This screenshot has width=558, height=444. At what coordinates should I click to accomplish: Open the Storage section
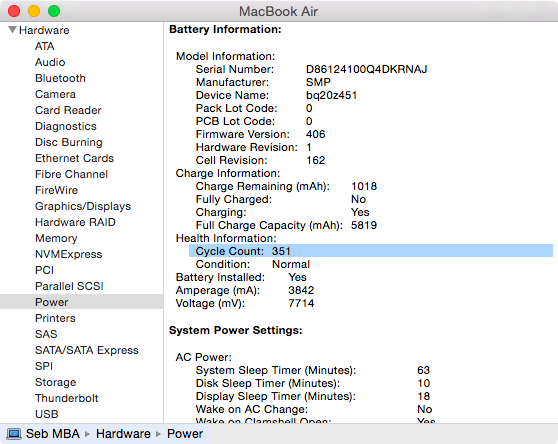click(56, 382)
